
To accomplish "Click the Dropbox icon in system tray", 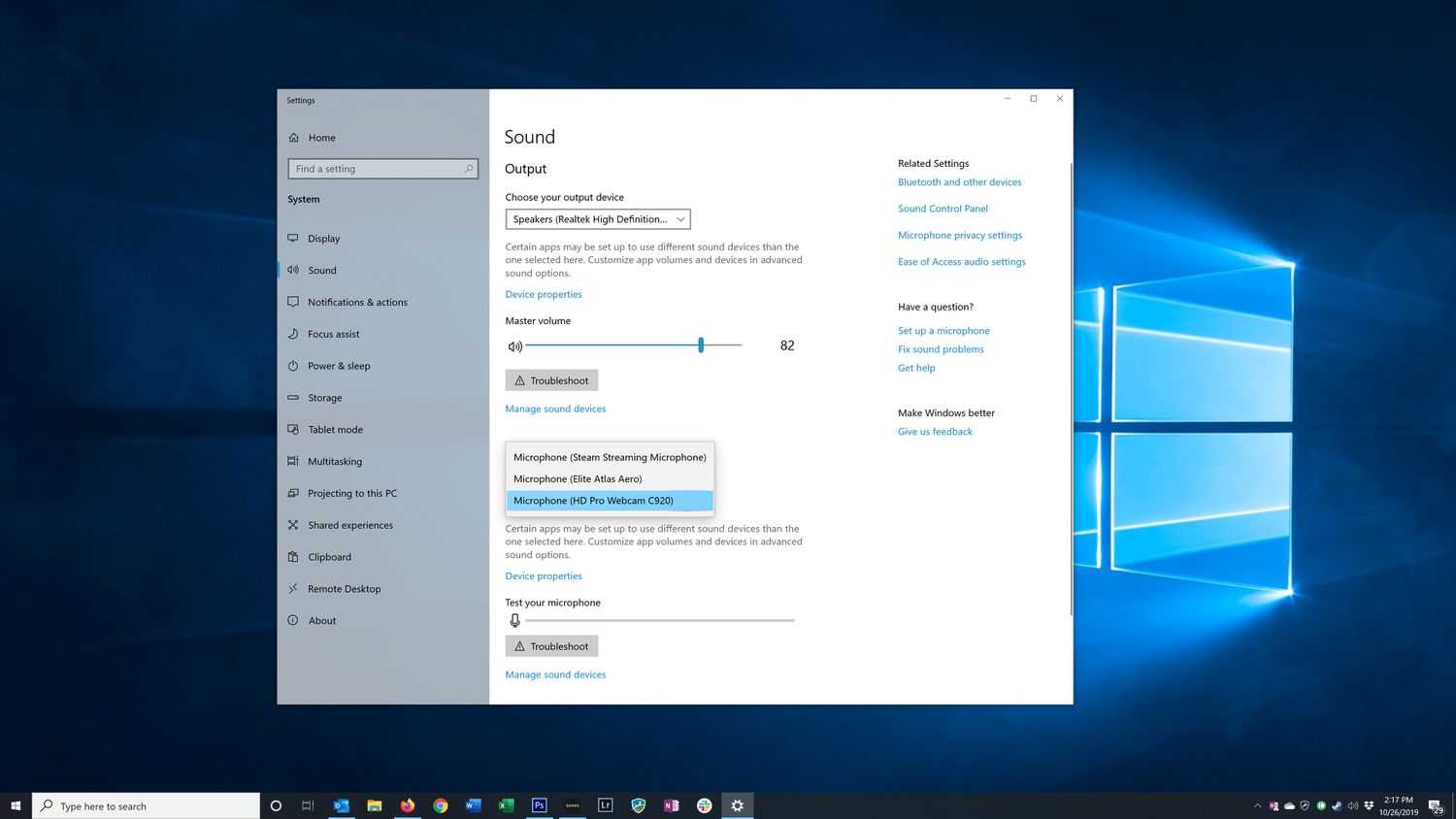I will (x=1369, y=805).
